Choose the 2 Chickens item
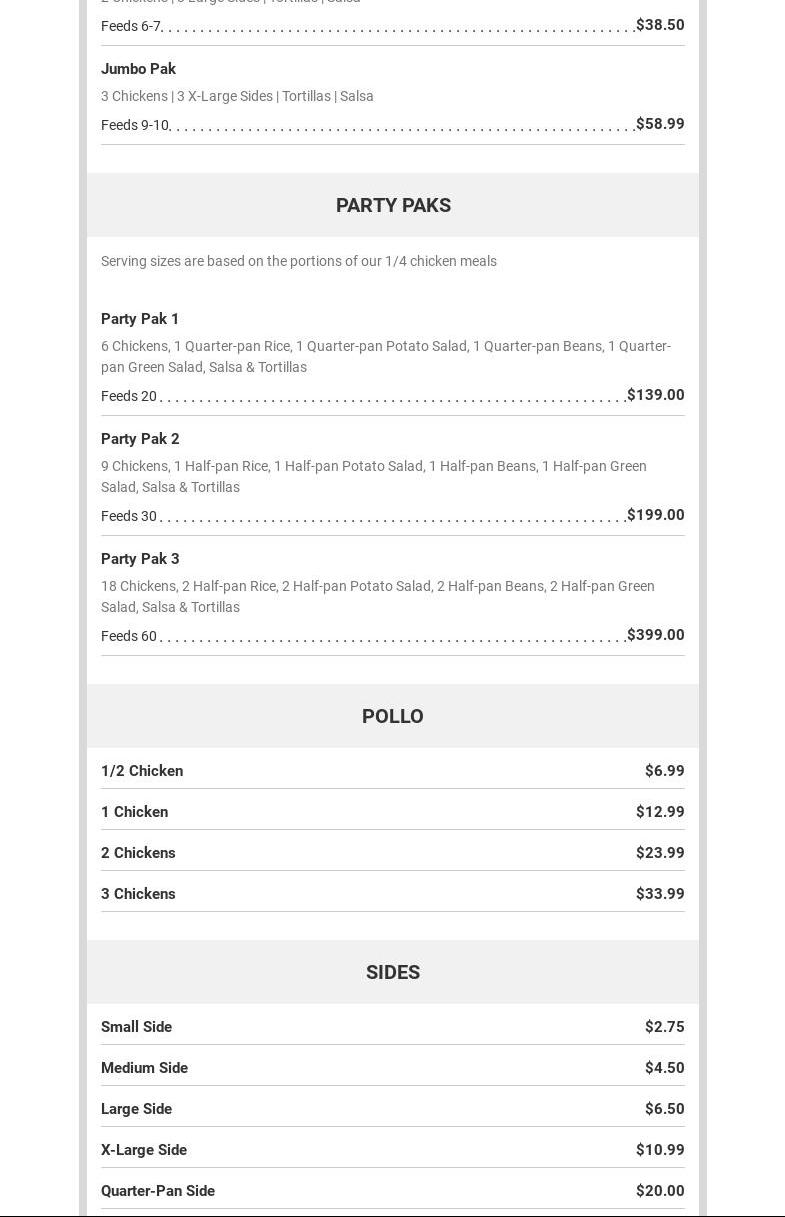The width and height of the screenshot is (785, 1217). 138,853
